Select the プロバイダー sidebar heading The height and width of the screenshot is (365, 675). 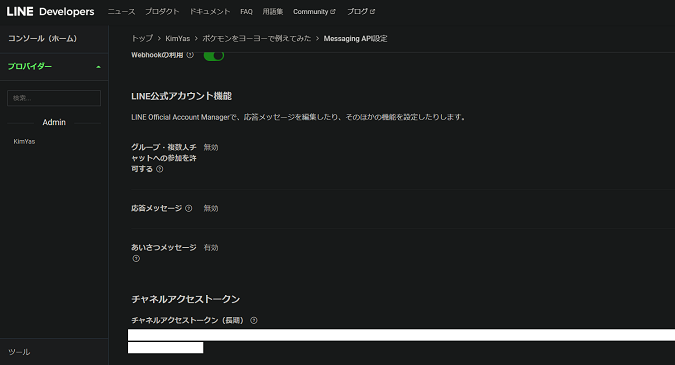(x=30, y=66)
